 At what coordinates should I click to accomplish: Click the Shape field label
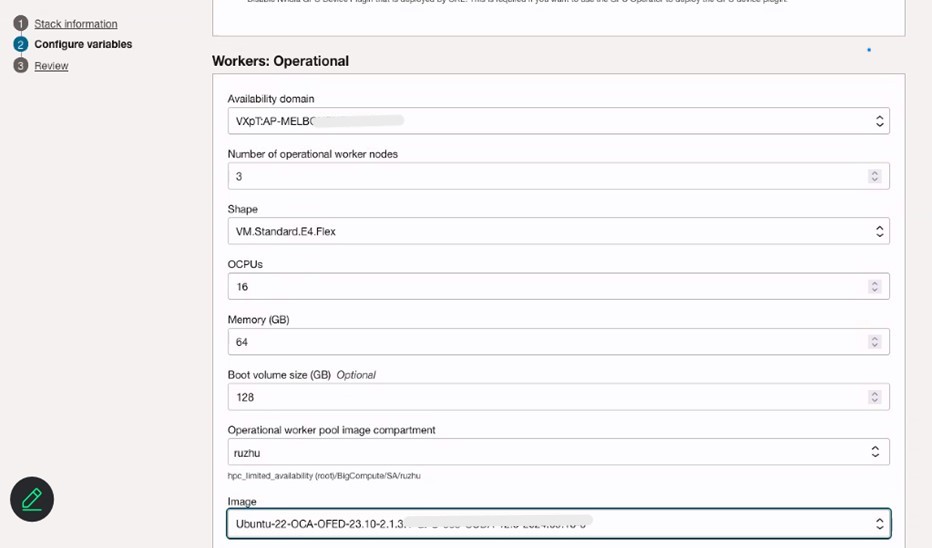243,209
